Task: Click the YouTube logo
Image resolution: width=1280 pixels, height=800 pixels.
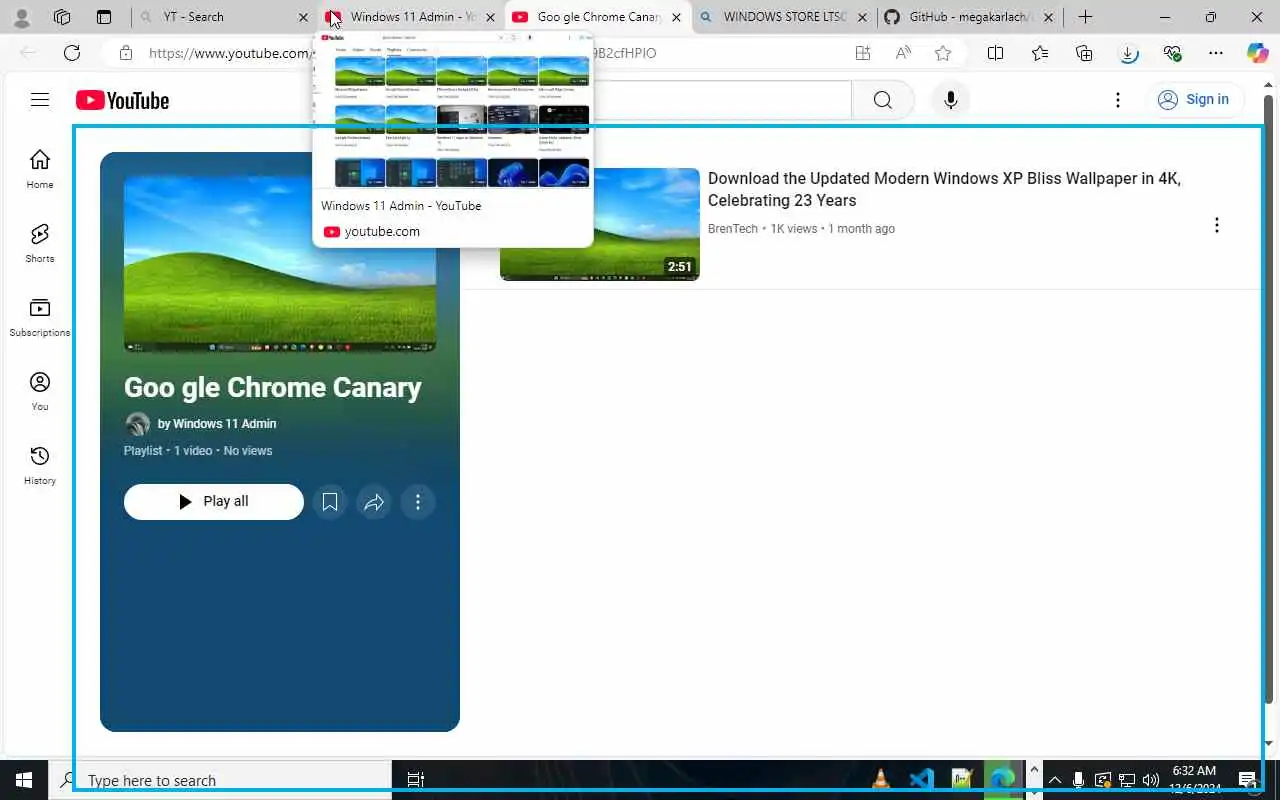Action: pyautogui.click(x=122, y=100)
